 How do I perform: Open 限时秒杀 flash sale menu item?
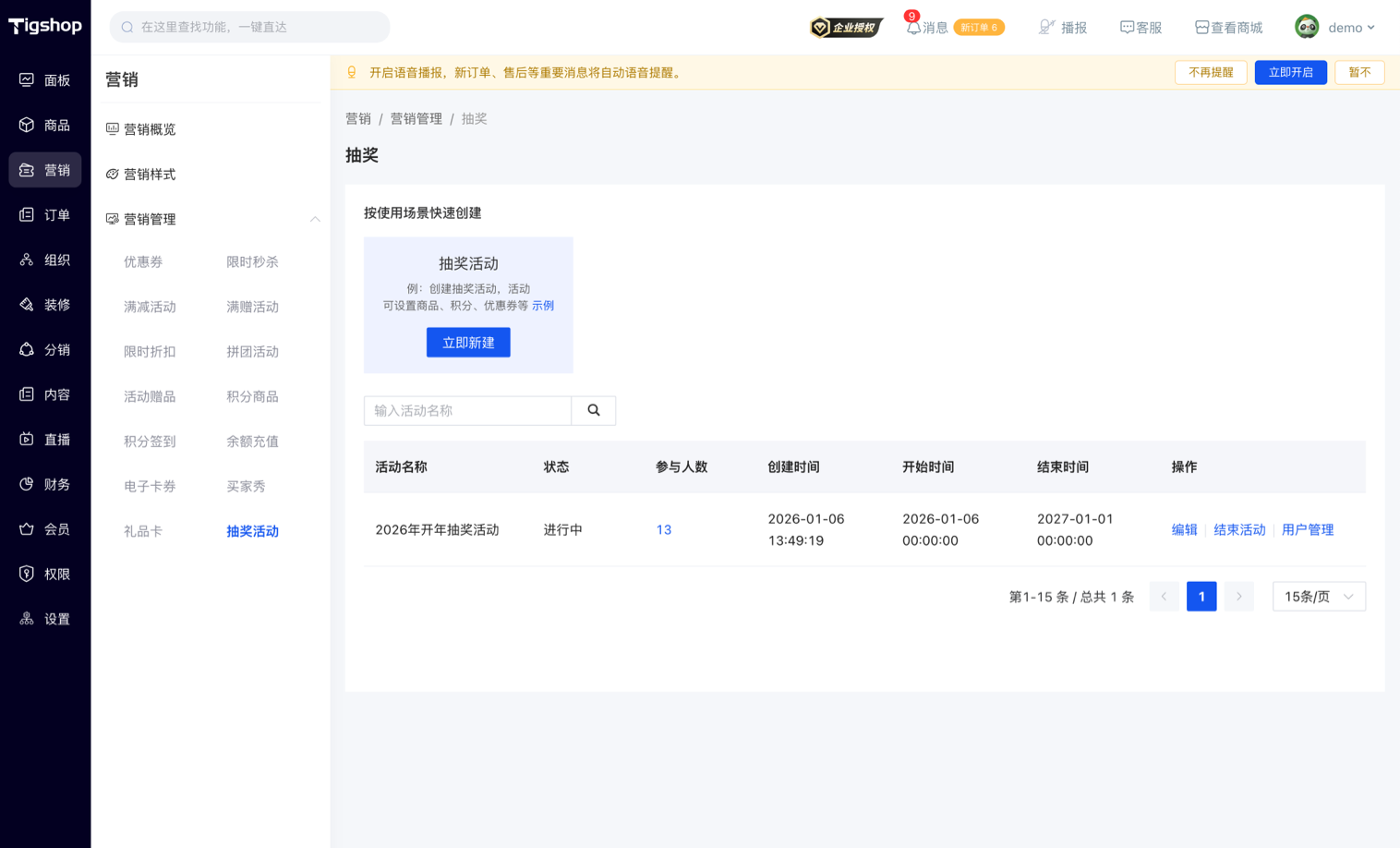pyautogui.click(x=252, y=262)
